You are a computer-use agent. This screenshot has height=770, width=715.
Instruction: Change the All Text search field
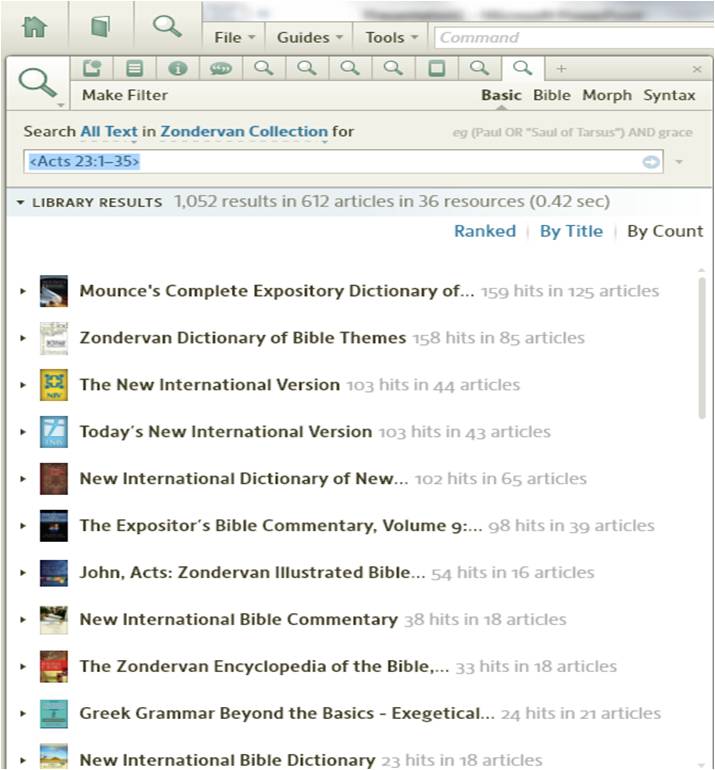[109, 132]
